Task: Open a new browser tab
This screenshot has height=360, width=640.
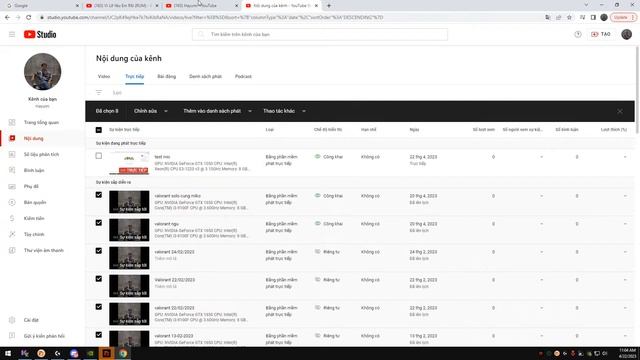Action: [329, 6]
